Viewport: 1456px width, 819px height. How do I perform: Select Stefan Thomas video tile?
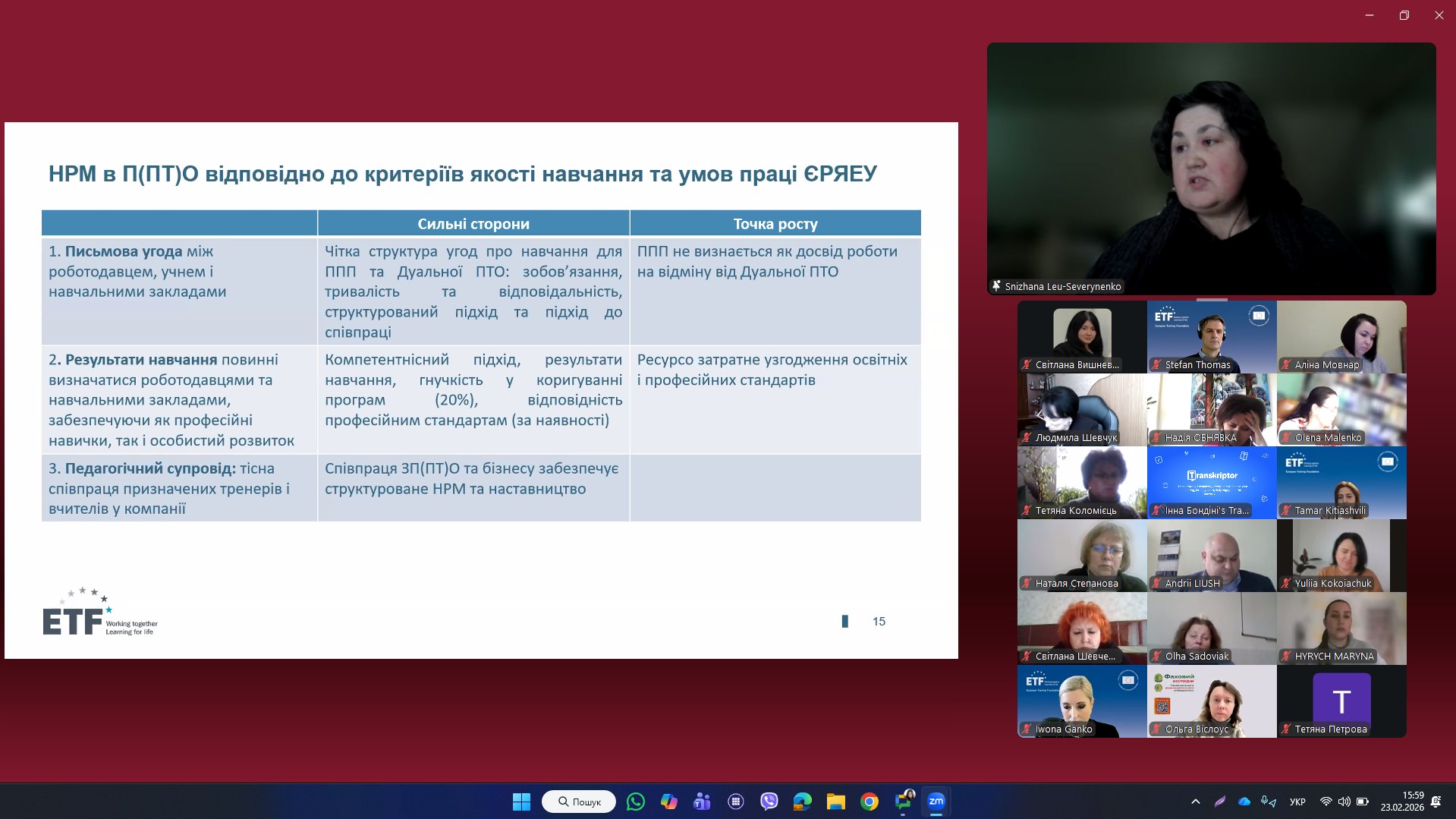click(x=1212, y=335)
